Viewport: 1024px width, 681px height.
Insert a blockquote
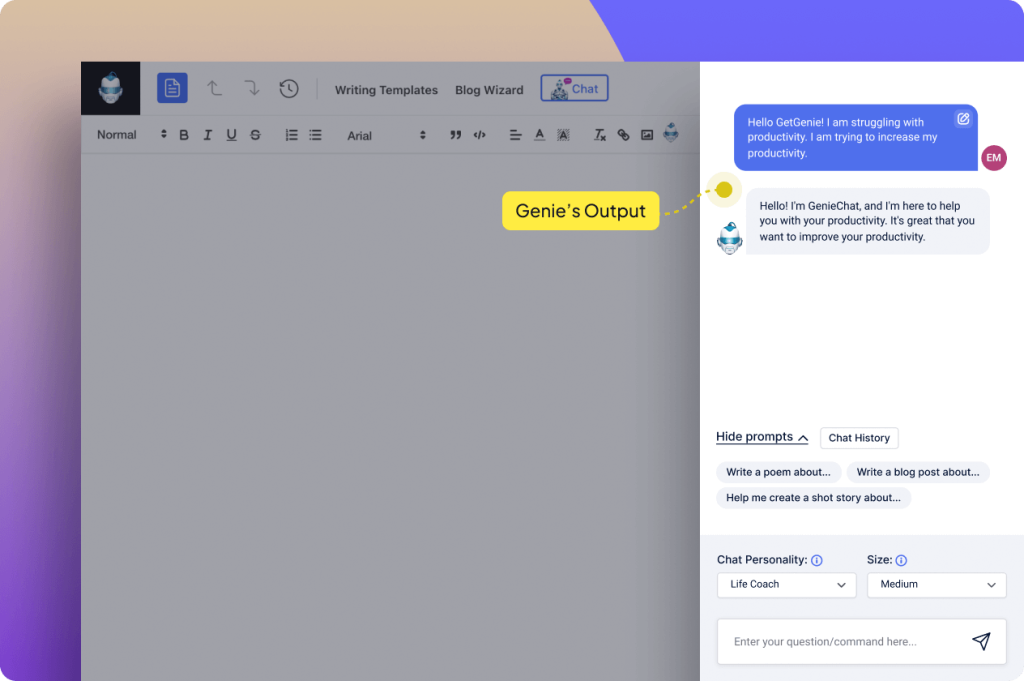(x=455, y=135)
